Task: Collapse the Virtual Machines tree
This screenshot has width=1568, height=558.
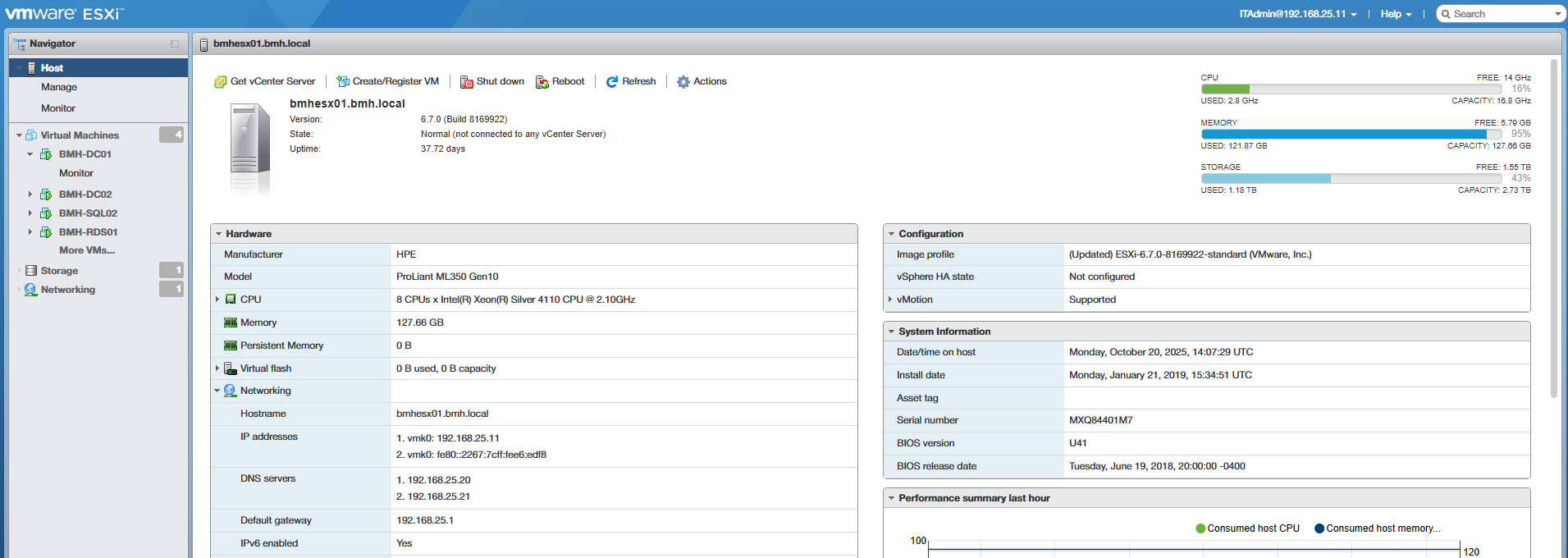Action: tap(19, 135)
